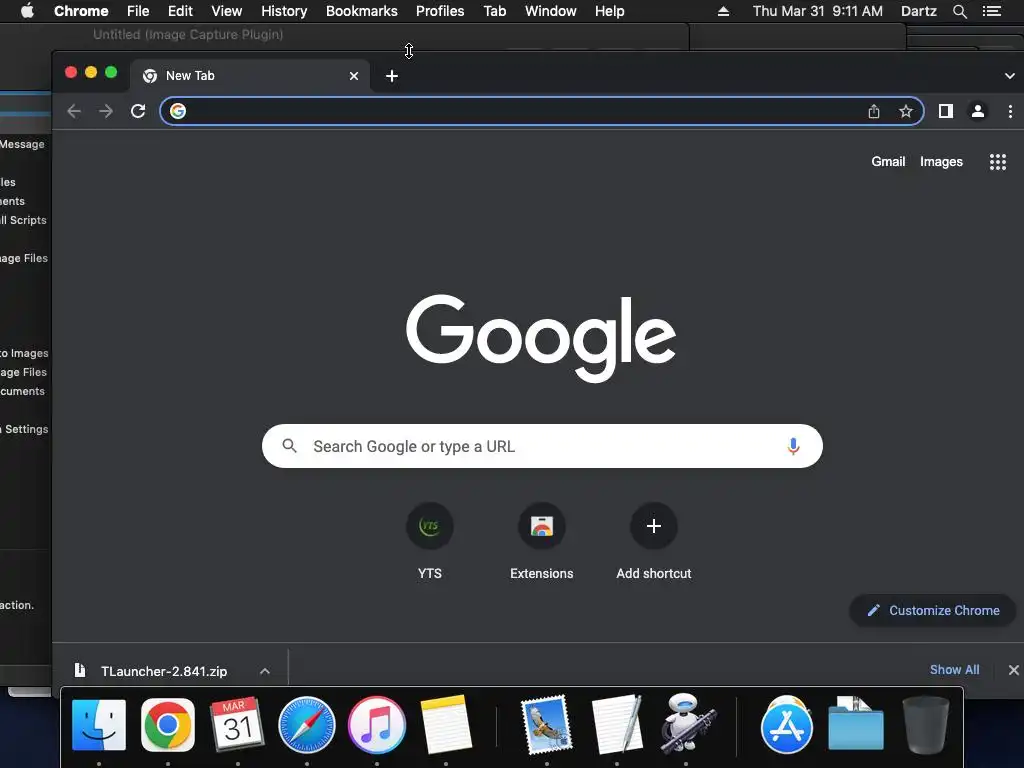Start voice search with the microphone icon
This screenshot has width=1024, height=768.
pyautogui.click(x=793, y=446)
